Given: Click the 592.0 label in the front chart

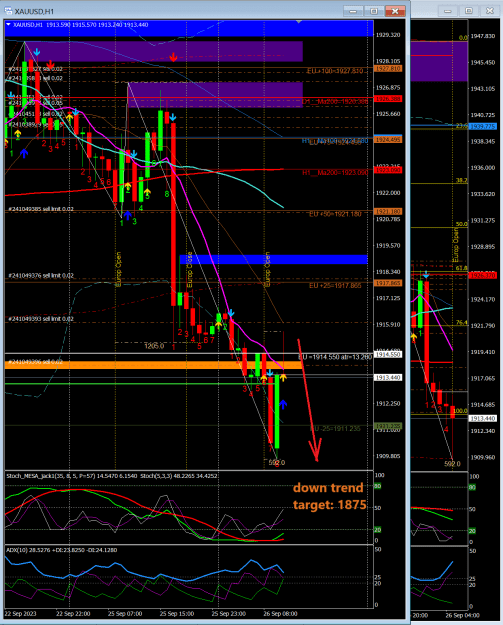Looking at the screenshot, I should point(277,463).
